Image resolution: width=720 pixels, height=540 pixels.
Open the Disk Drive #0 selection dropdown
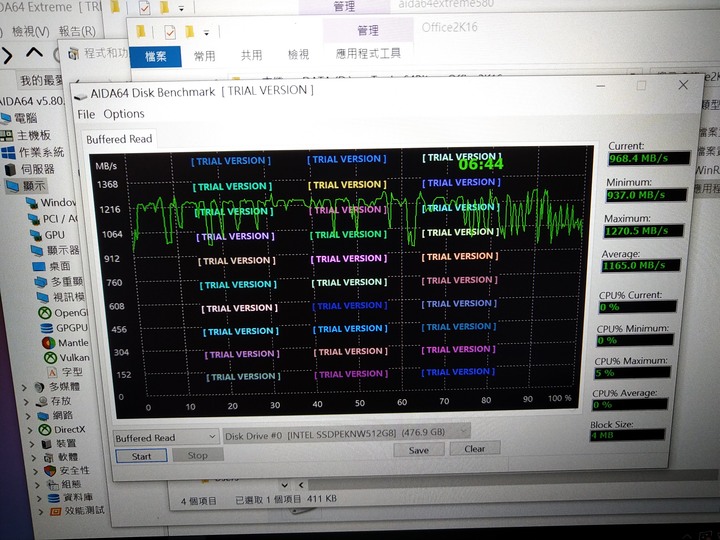(x=346, y=433)
